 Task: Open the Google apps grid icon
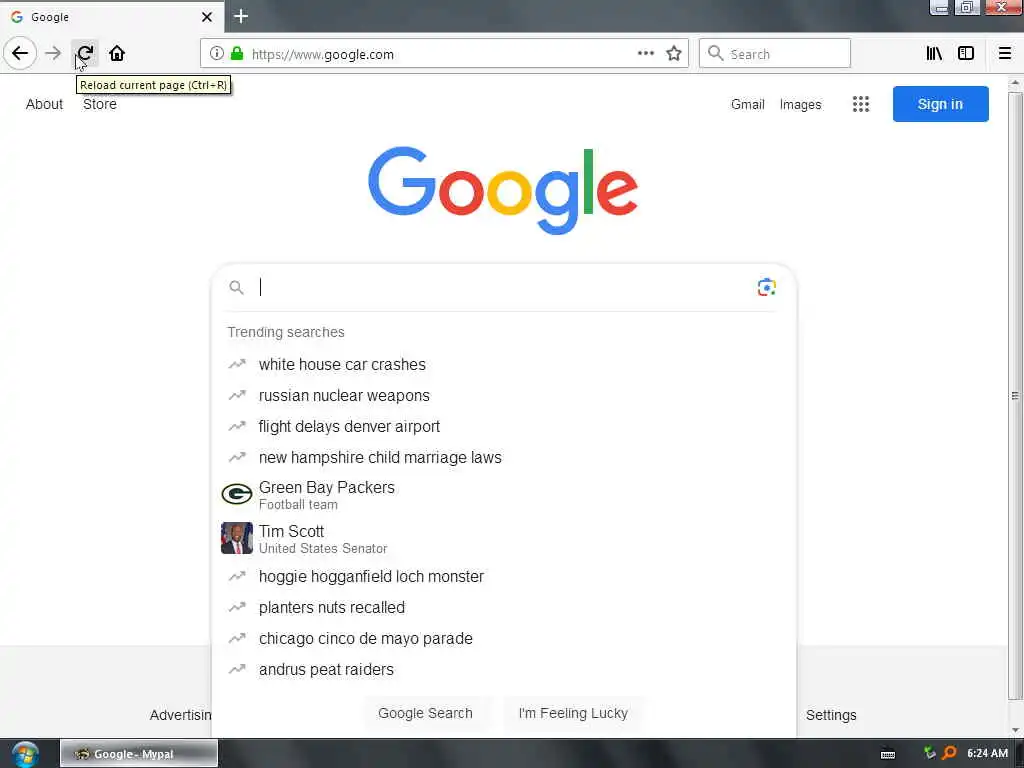tap(861, 104)
